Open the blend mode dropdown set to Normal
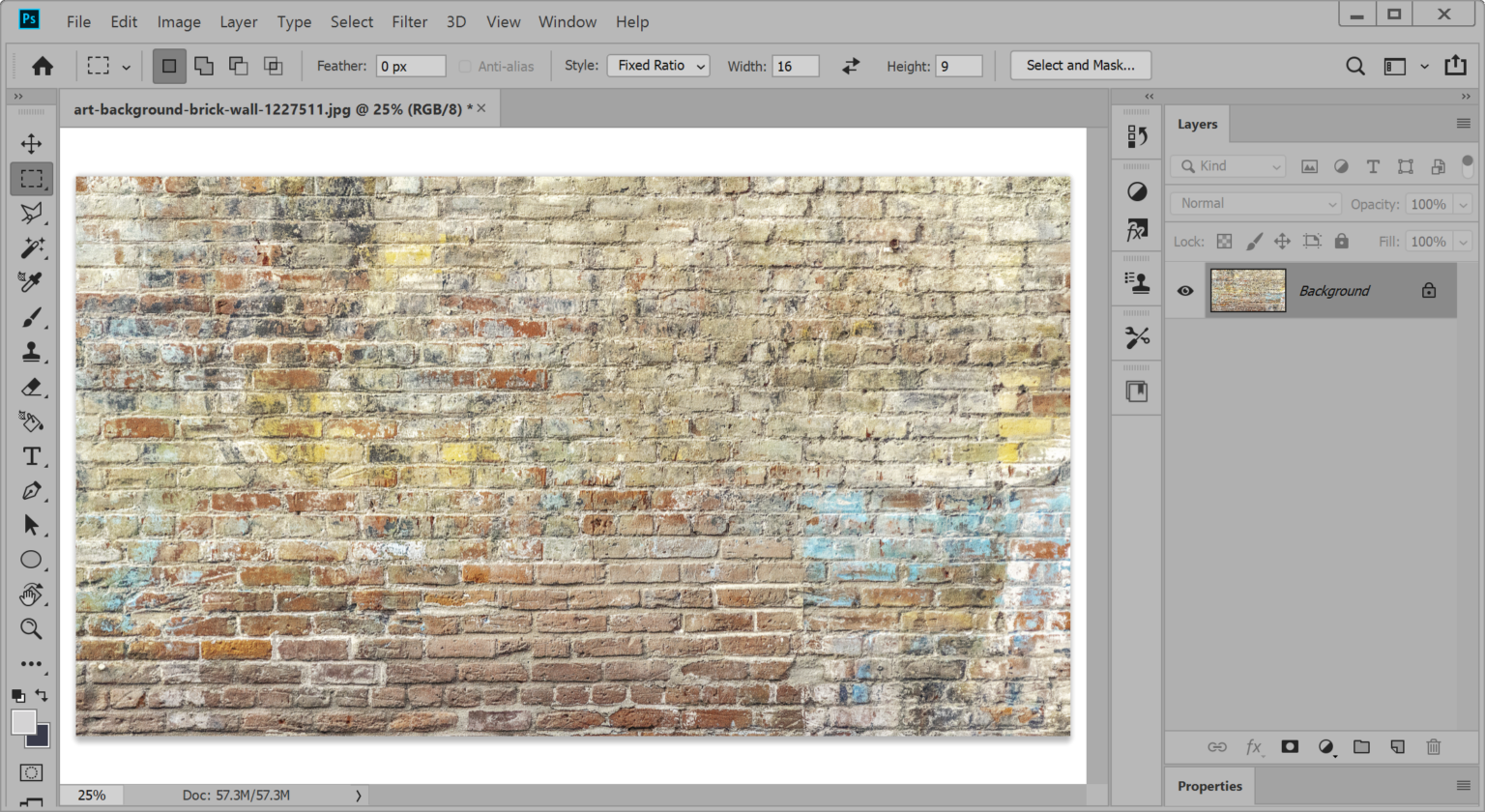 (x=1255, y=203)
